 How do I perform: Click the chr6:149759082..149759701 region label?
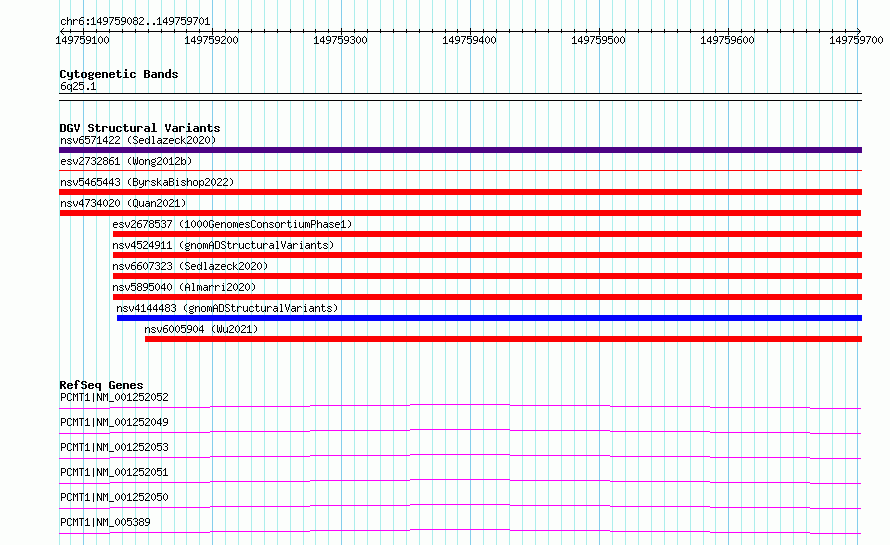[x=135, y=21]
